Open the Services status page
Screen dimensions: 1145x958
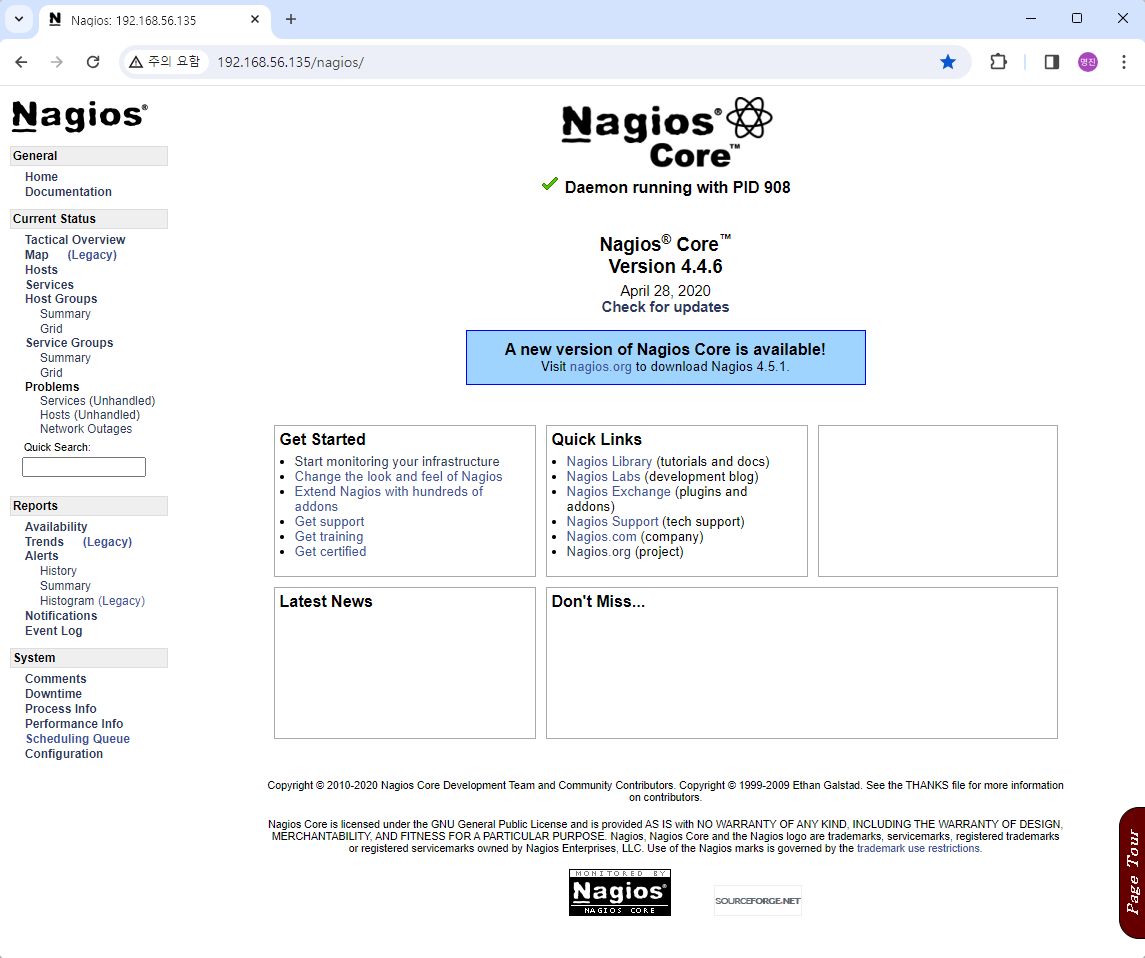(49, 285)
